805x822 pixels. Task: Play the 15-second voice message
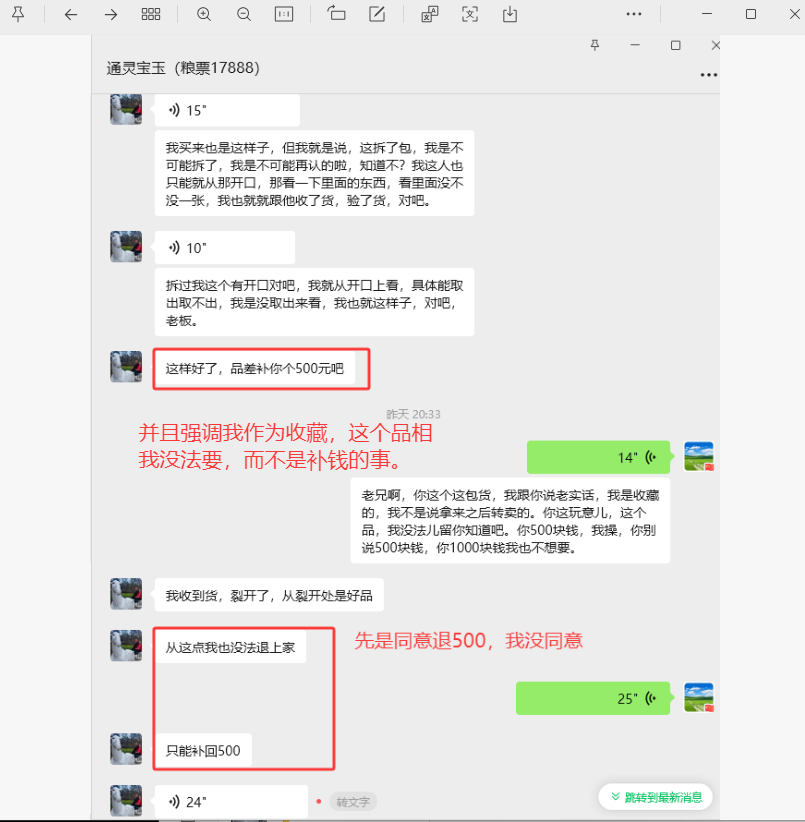click(226, 110)
